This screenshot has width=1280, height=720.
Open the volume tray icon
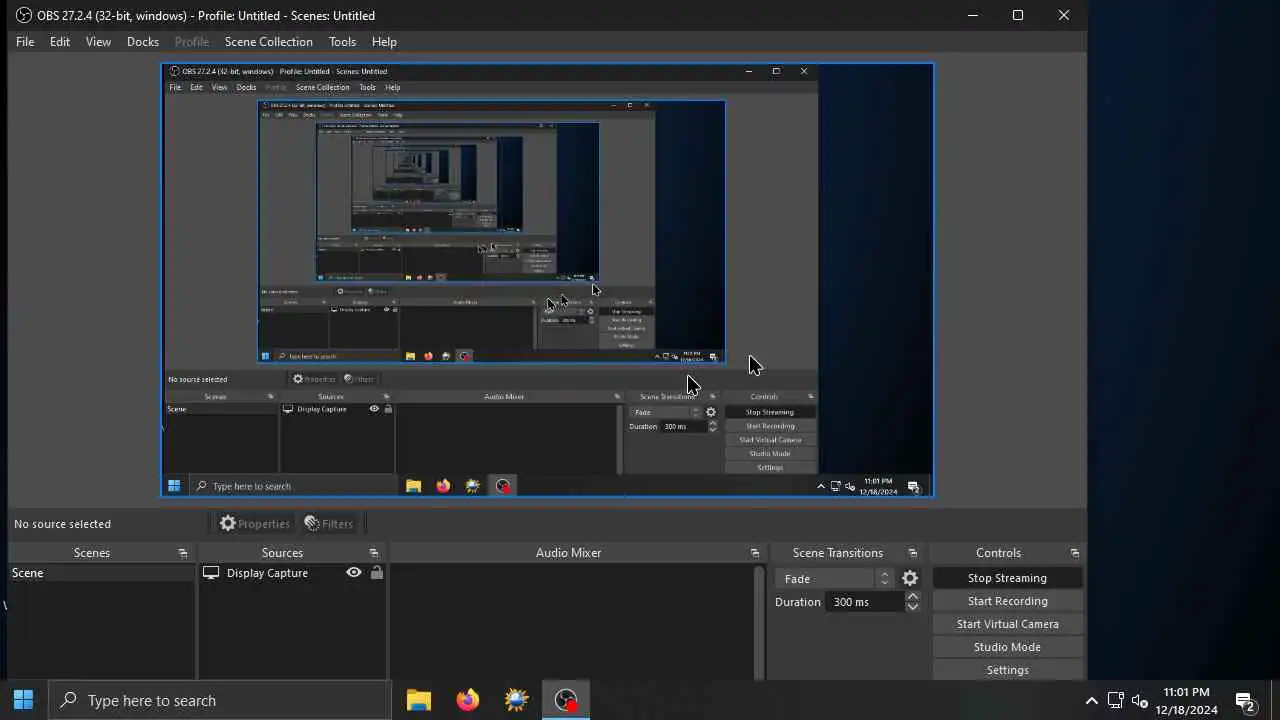pos(1140,701)
